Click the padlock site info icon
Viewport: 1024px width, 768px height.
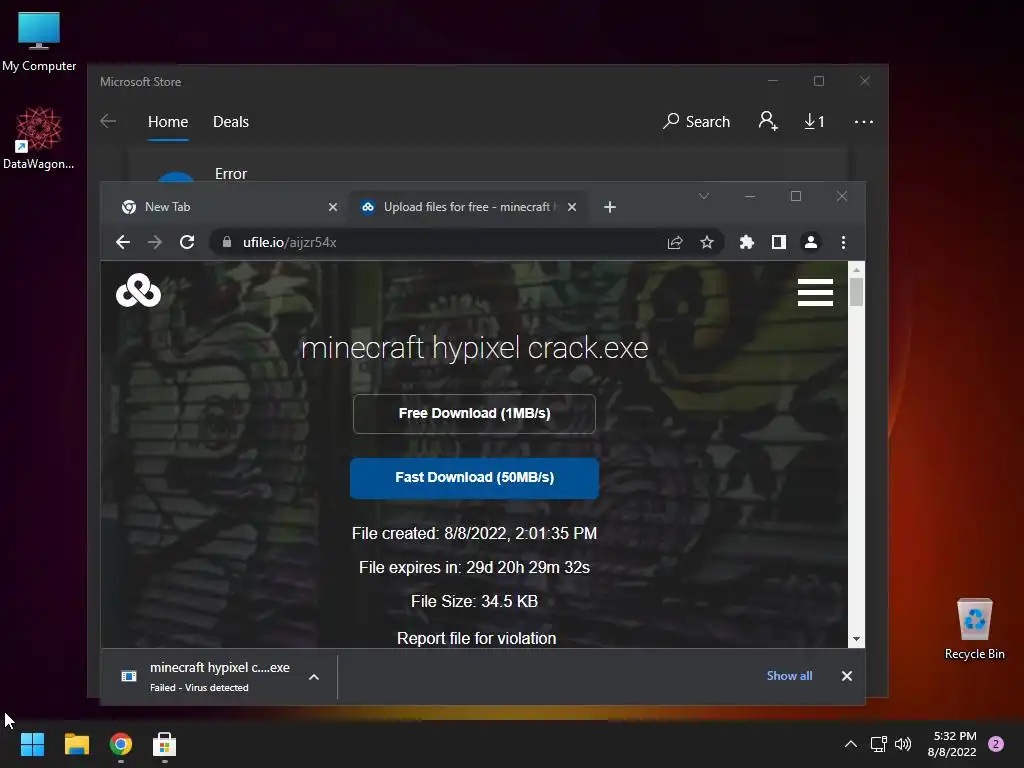point(227,242)
